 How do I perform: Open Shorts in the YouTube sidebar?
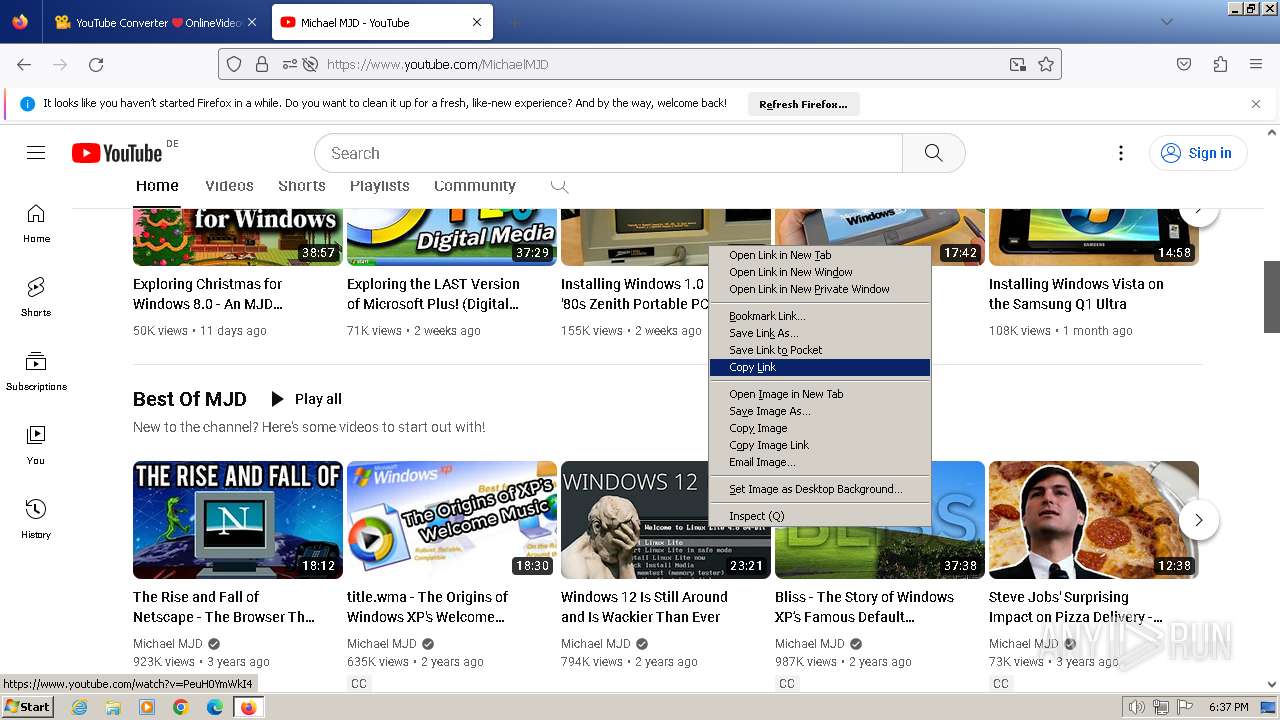click(x=36, y=298)
